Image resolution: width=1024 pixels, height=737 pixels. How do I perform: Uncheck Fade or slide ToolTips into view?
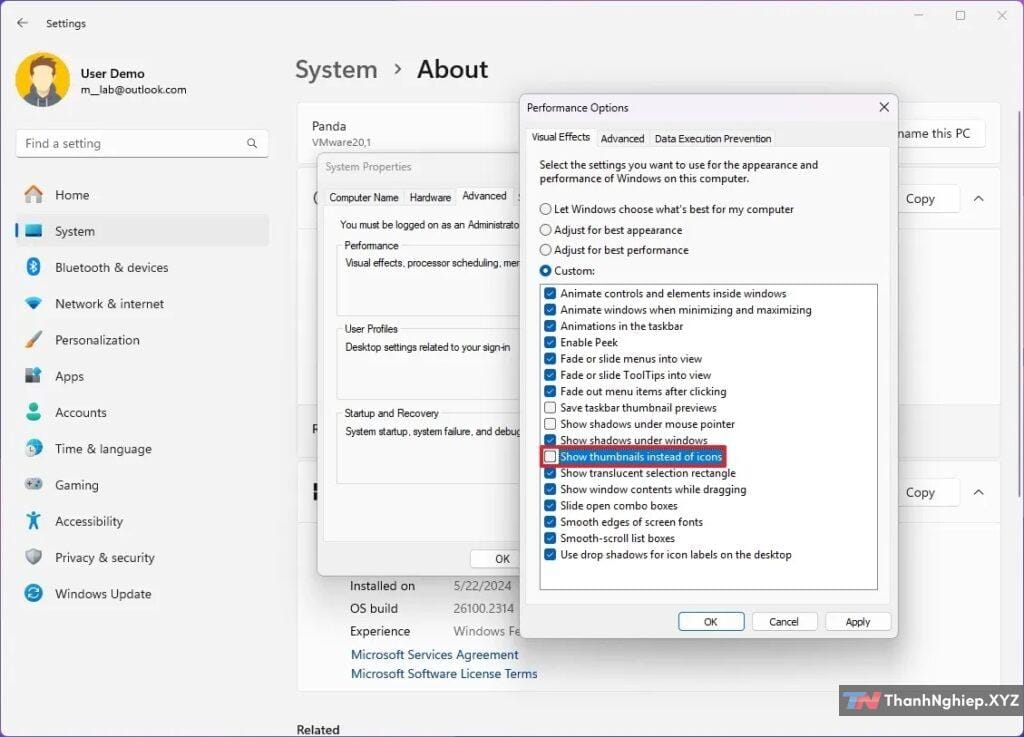pos(550,375)
